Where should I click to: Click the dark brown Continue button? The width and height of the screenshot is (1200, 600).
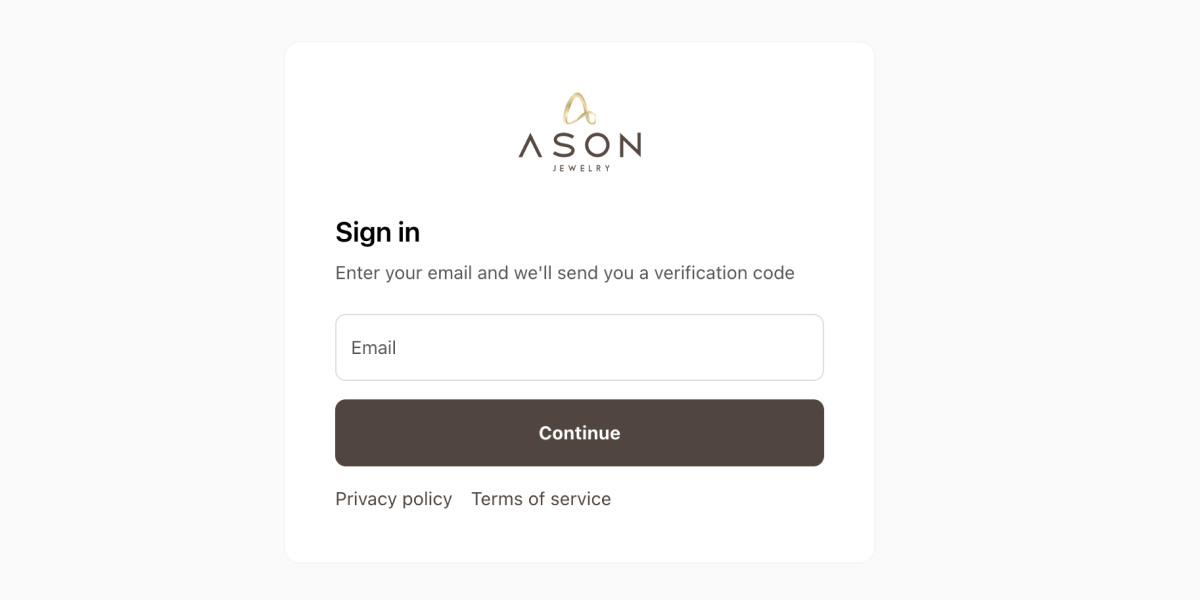click(579, 433)
